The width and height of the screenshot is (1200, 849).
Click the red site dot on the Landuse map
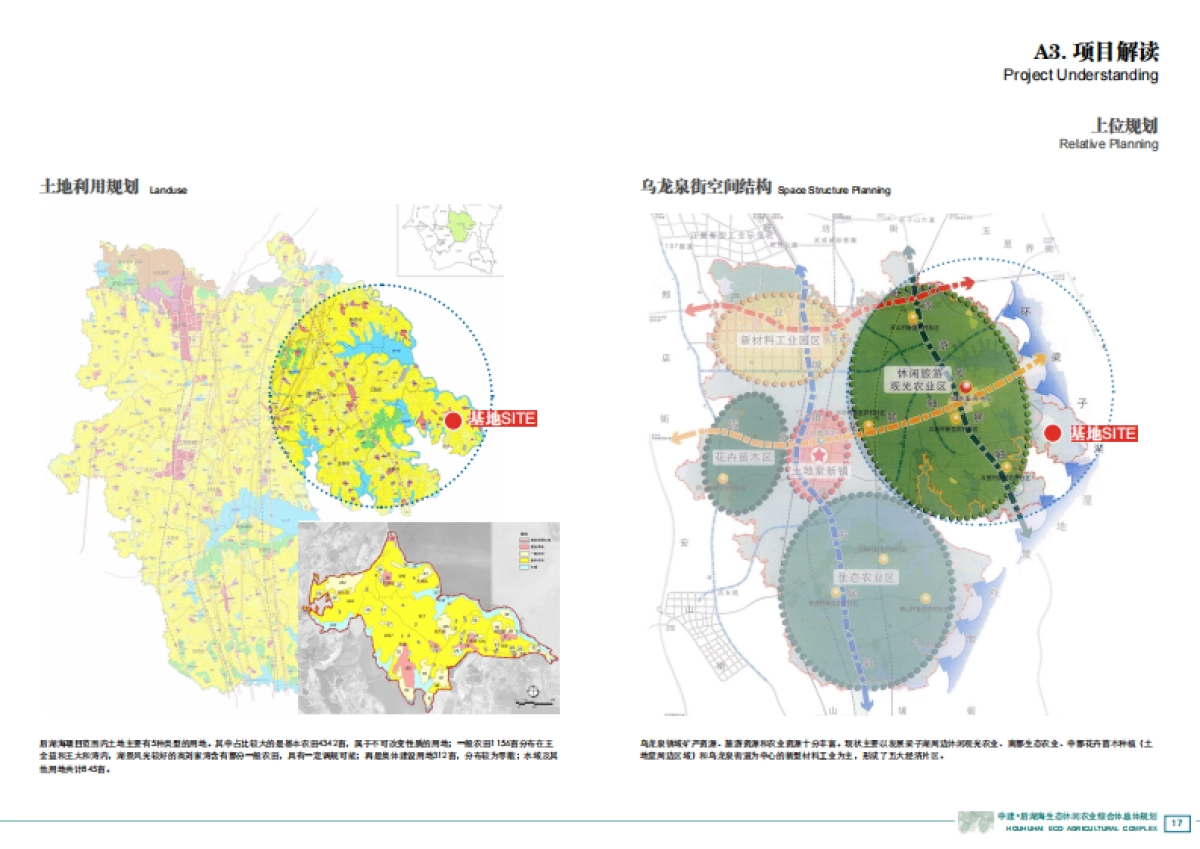click(453, 421)
